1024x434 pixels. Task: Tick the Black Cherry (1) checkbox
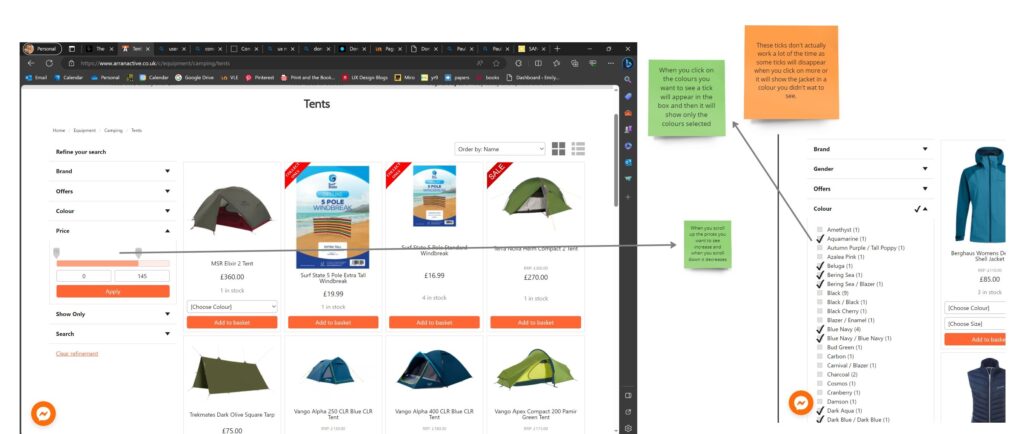coord(820,311)
